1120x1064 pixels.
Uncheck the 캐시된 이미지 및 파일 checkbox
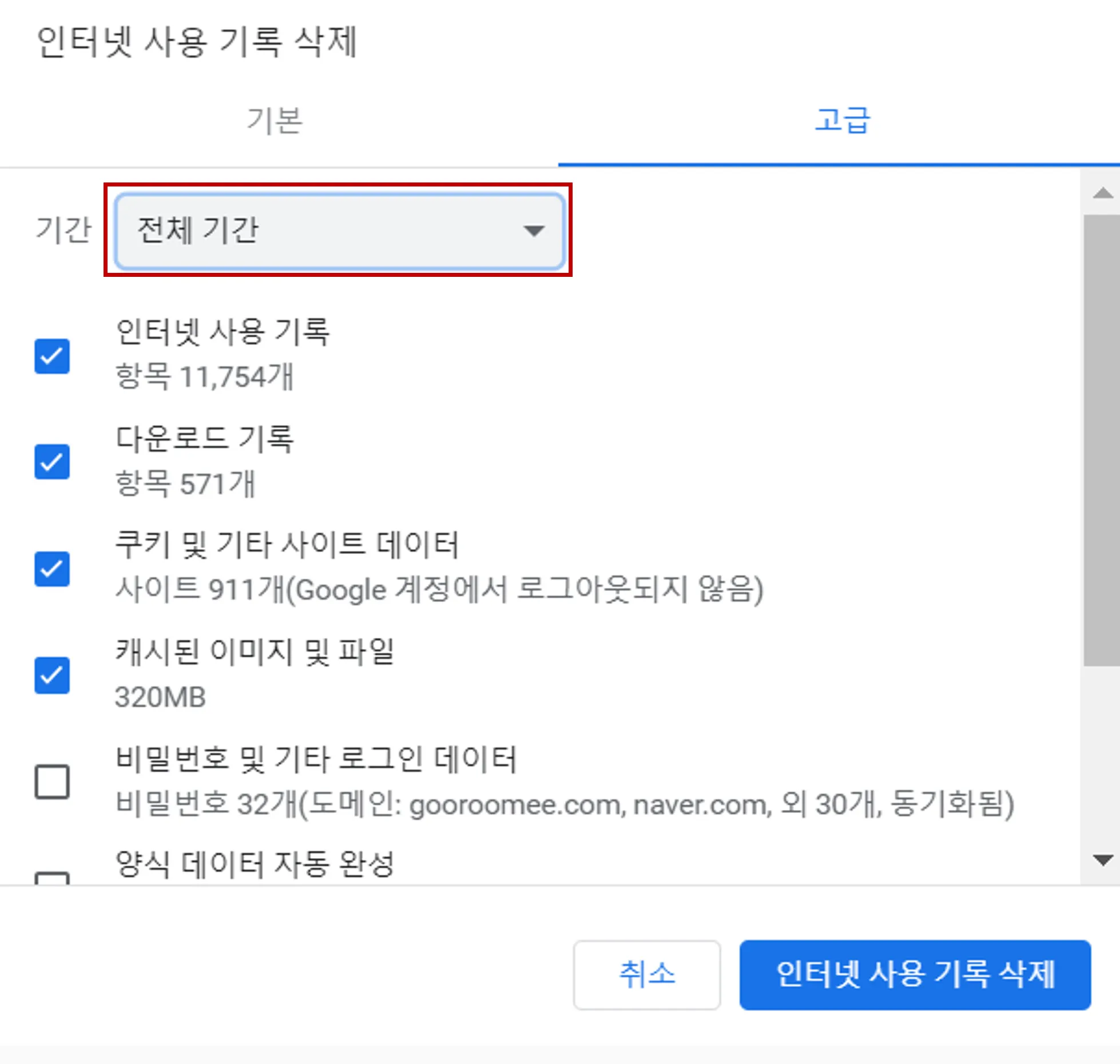point(52,675)
